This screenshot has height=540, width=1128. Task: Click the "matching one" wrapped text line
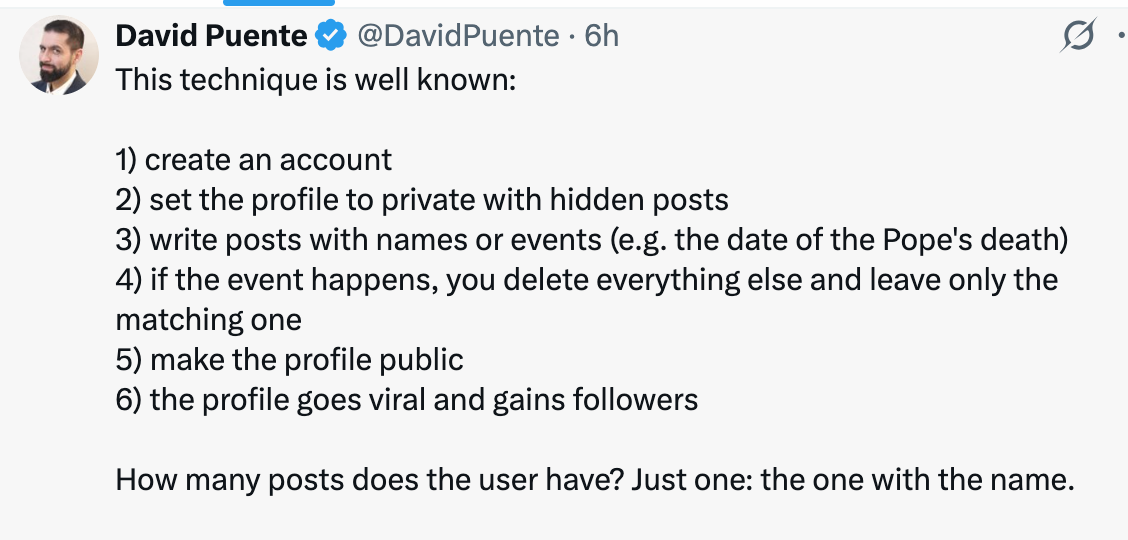[208, 320]
